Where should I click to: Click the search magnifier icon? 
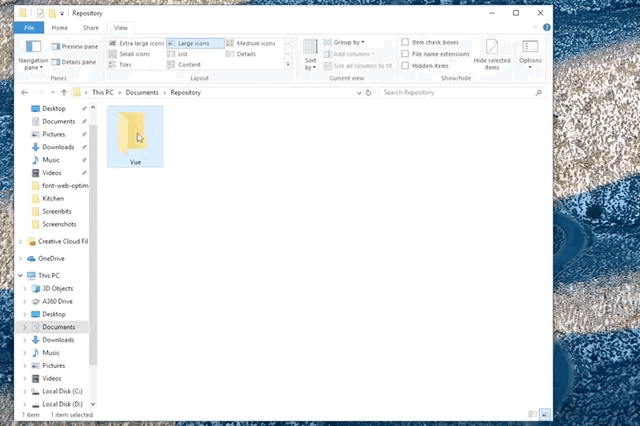point(538,93)
